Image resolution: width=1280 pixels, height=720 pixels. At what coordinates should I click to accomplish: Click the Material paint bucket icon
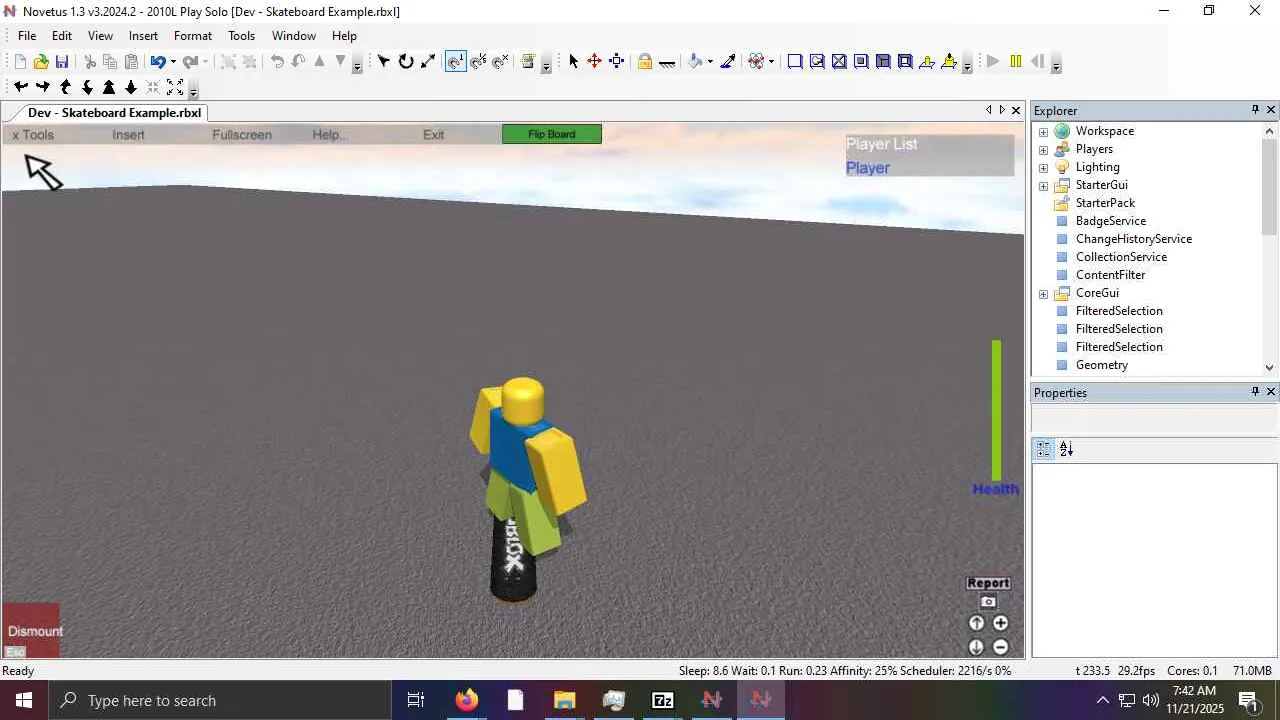(x=696, y=62)
